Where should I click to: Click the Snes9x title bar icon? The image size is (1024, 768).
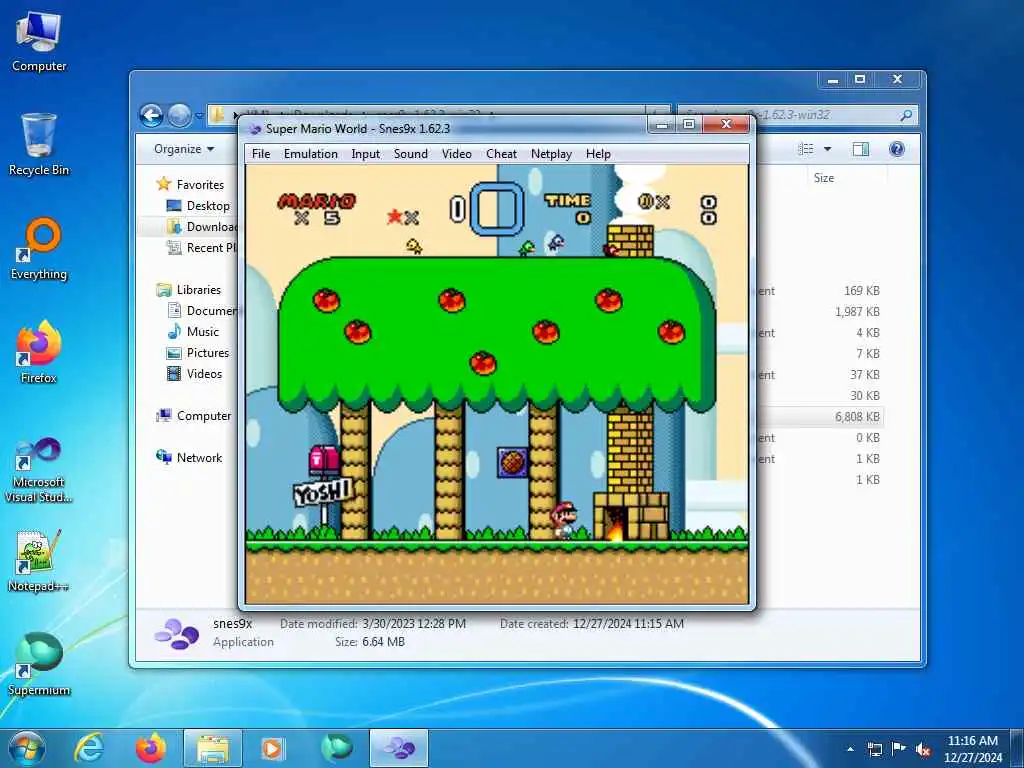coord(255,129)
